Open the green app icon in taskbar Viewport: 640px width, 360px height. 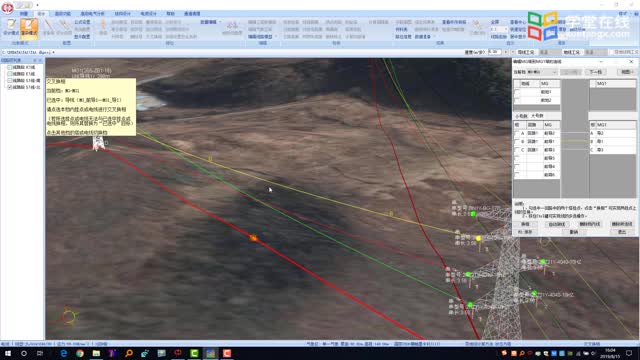tap(194, 353)
